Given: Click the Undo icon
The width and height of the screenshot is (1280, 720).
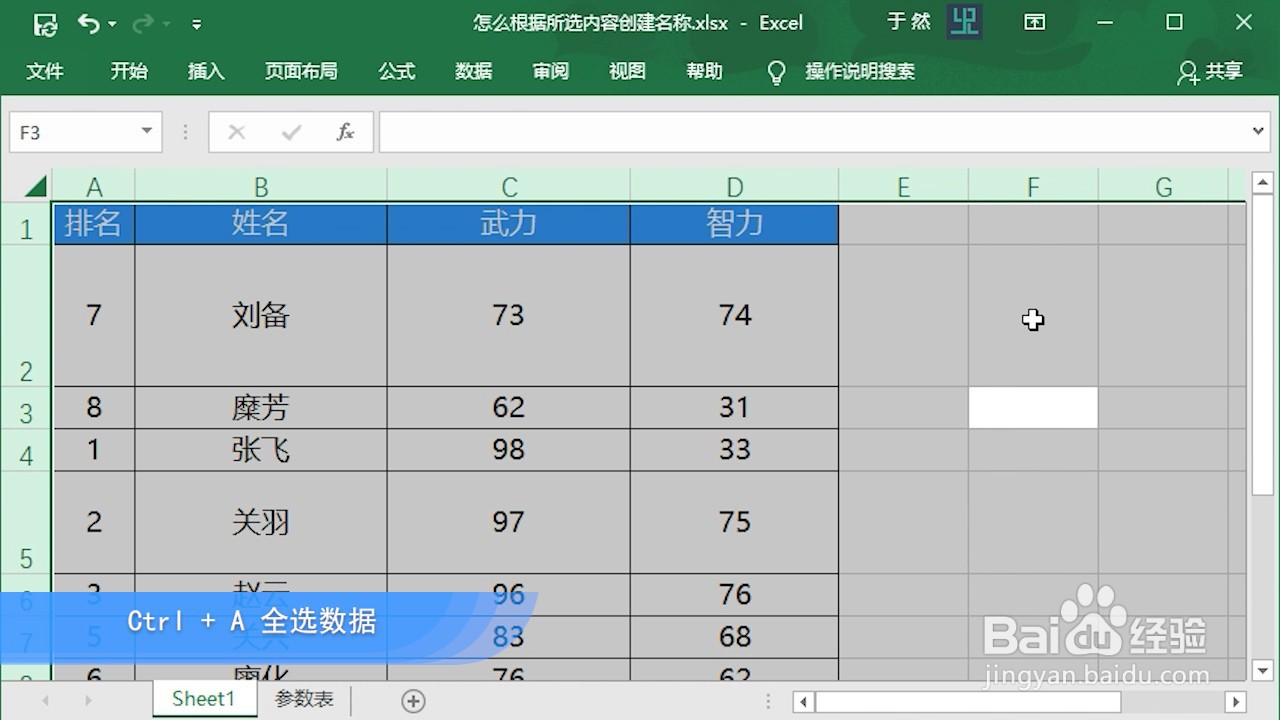Looking at the screenshot, I should (90, 22).
